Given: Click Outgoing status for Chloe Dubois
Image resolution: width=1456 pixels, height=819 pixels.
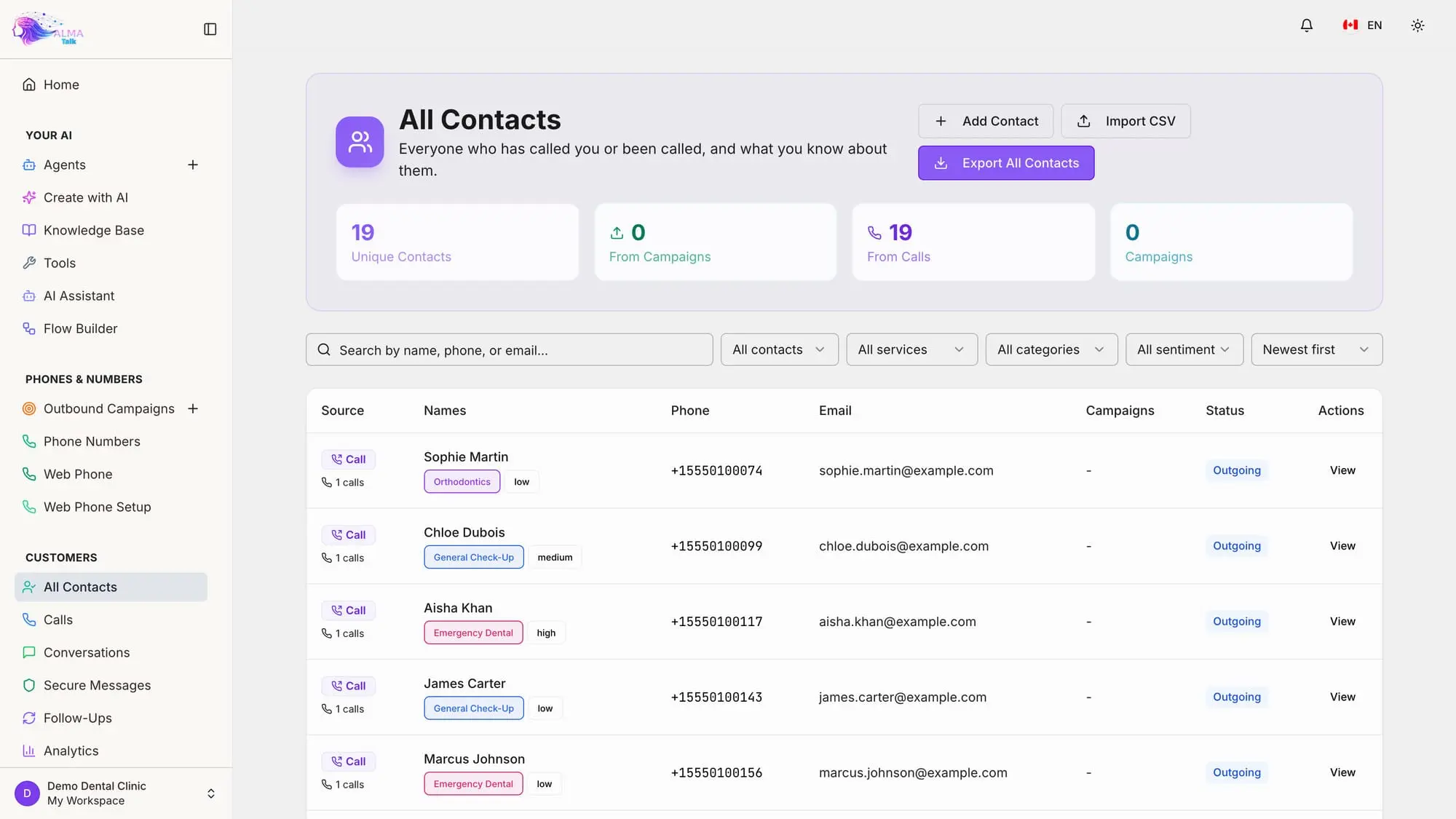Looking at the screenshot, I should [1236, 547].
